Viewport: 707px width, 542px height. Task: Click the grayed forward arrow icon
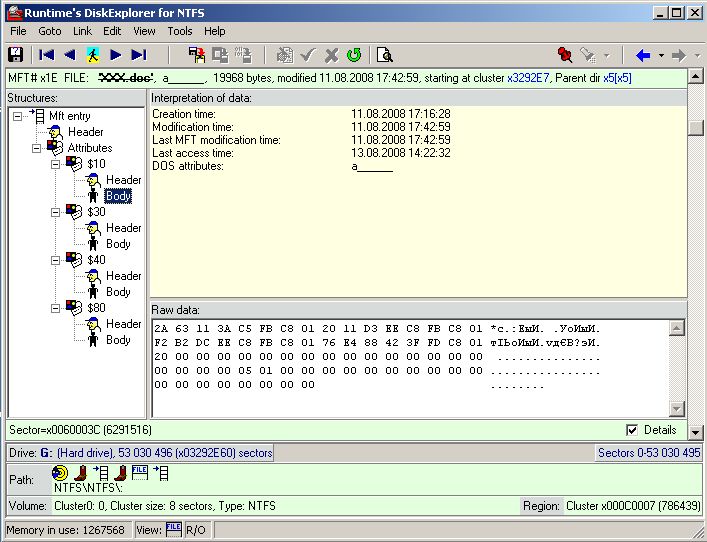[x=679, y=55]
